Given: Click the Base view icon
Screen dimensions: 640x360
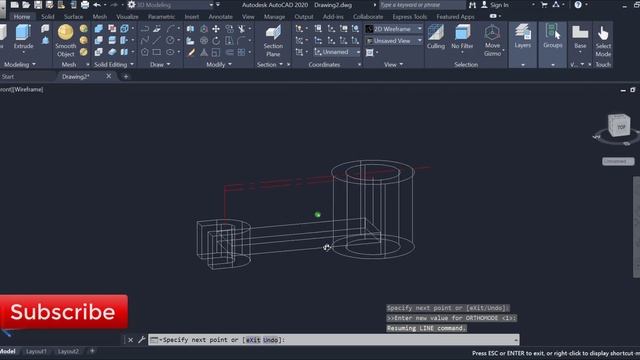Looking at the screenshot, I should [580, 37].
